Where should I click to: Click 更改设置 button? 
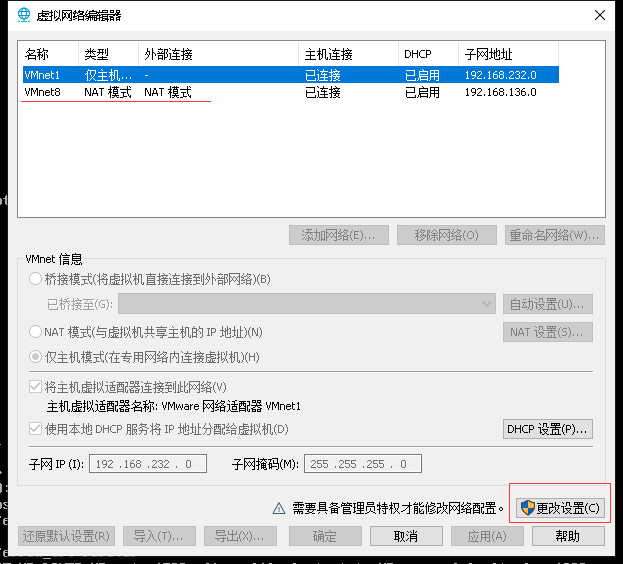point(560,508)
